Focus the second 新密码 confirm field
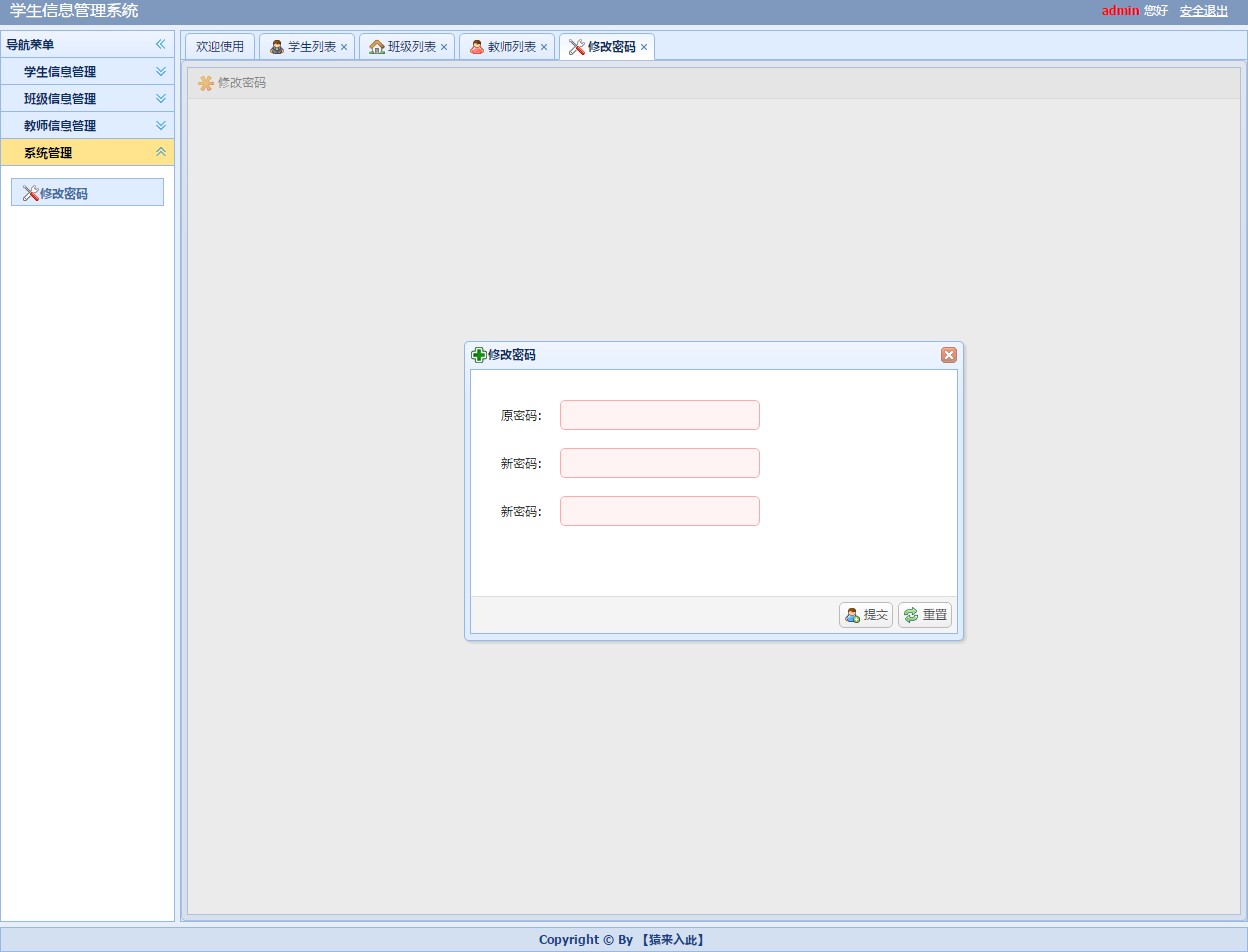Image resolution: width=1248 pixels, height=952 pixels. 660,511
